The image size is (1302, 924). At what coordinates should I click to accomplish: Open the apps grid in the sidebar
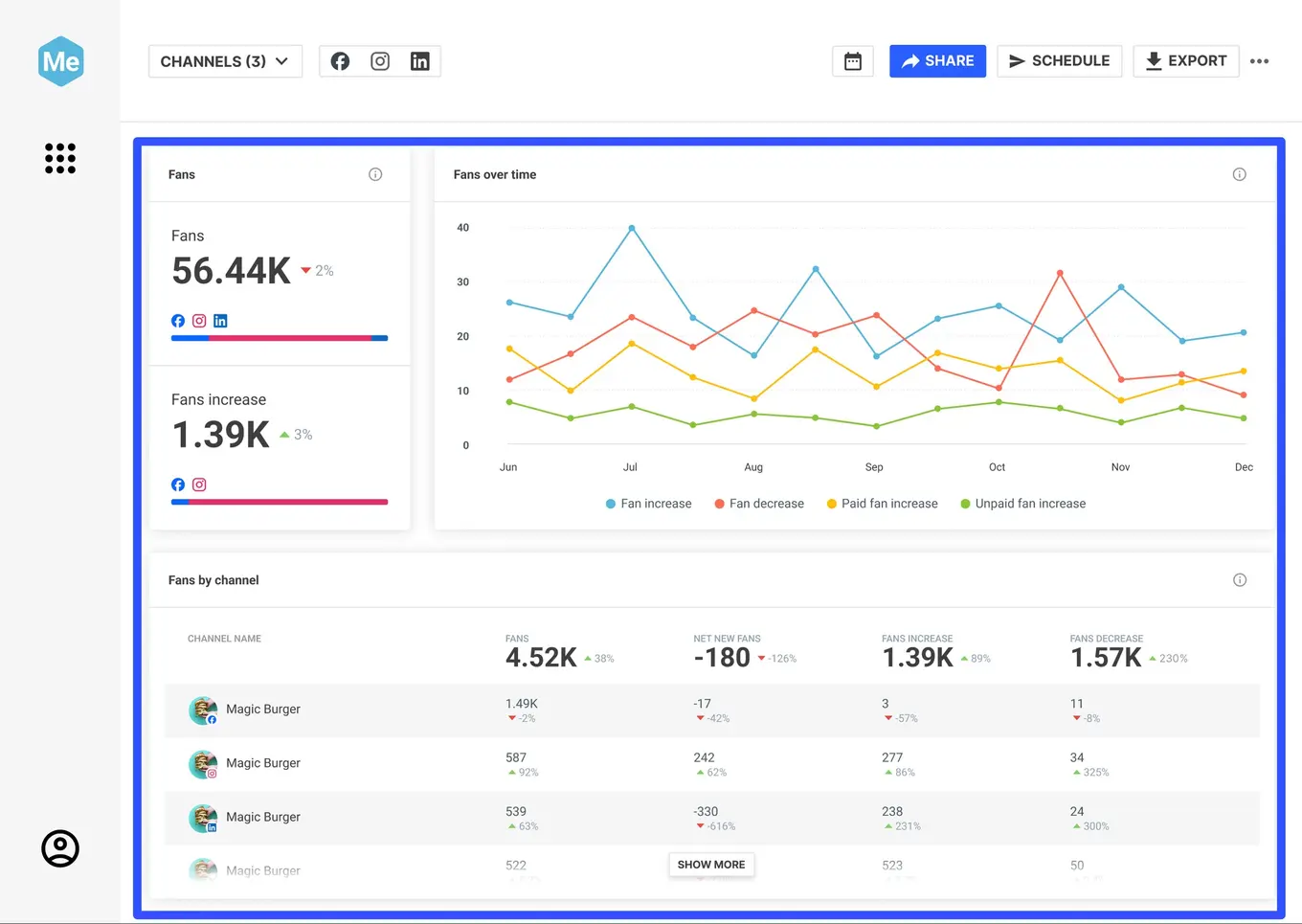[x=60, y=158]
